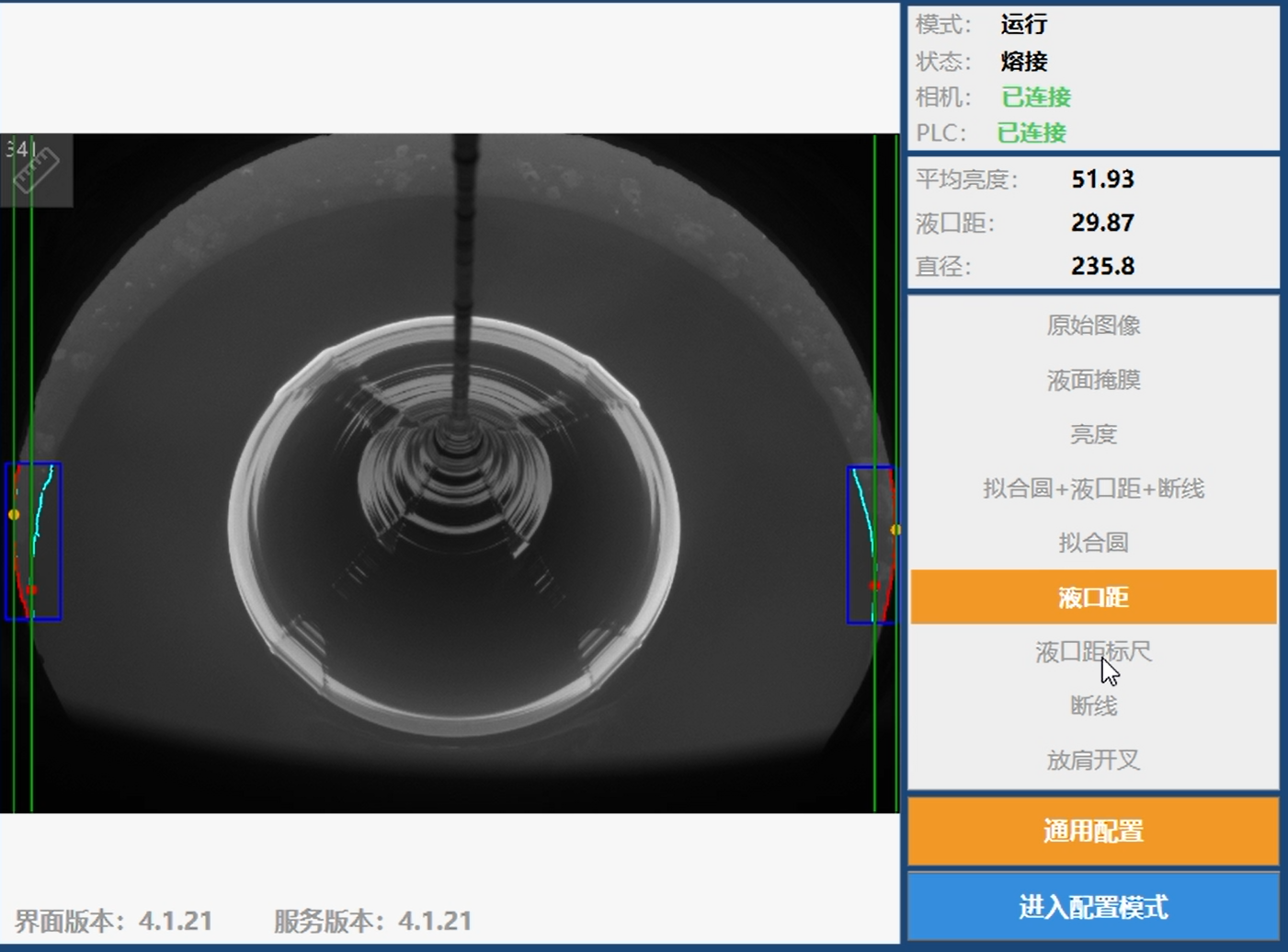Select the left yellow marker dot
This screenshot has height=952, width=1288.
[x=14, y=514]
